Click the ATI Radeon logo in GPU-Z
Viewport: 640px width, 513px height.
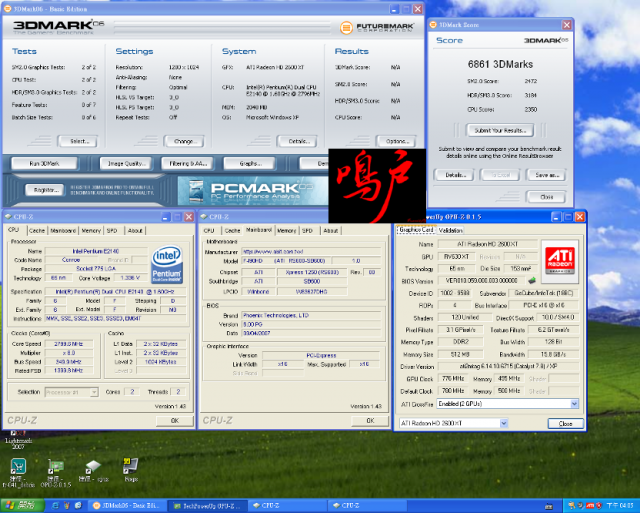click(x=560, y=261)
